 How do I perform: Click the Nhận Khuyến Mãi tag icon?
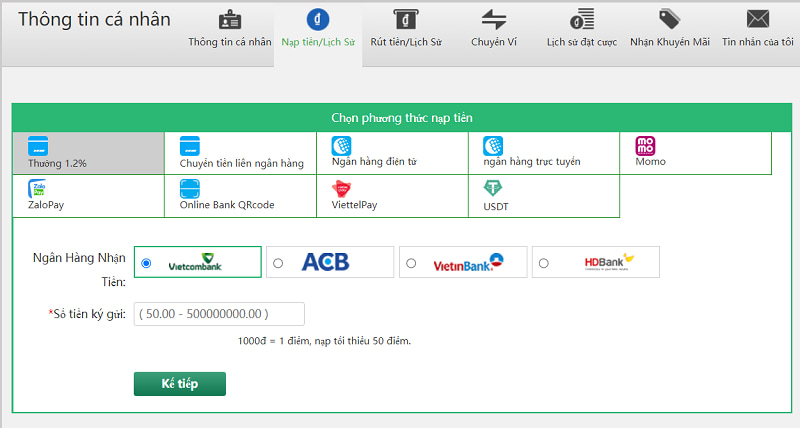click(669, 20)
